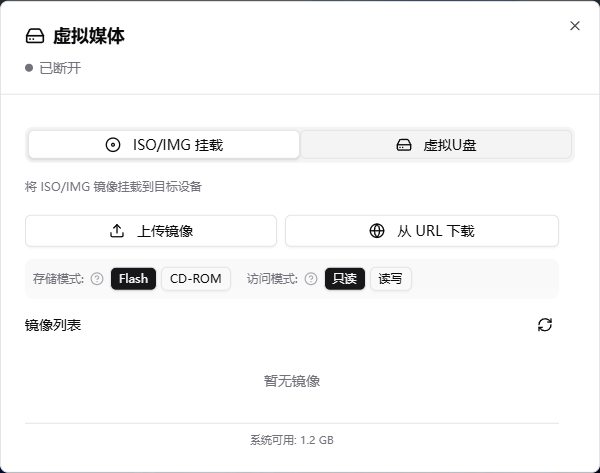
Task: Click the upload arrow icon
Action: click(x=117, y=231)
